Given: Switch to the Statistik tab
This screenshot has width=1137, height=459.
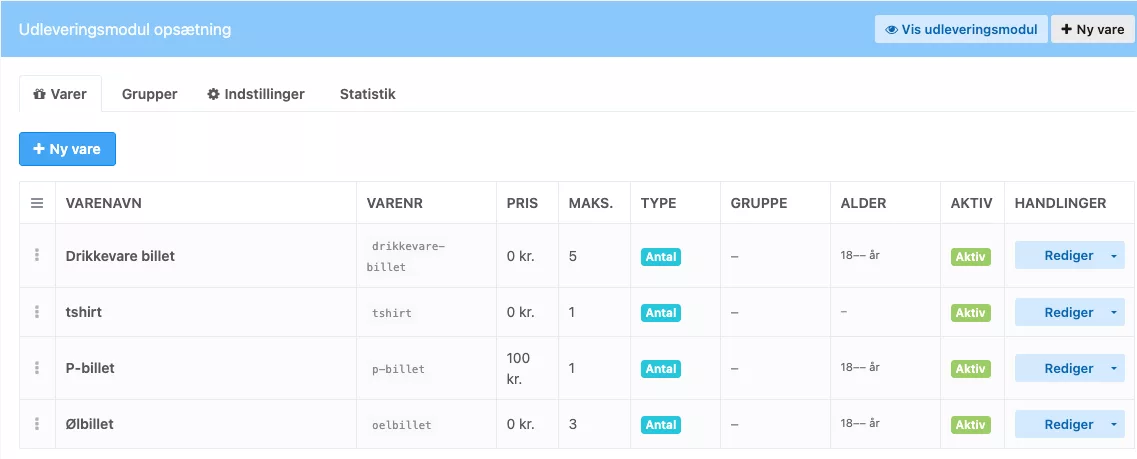Looking at the screenshot, I should [368, 94].
